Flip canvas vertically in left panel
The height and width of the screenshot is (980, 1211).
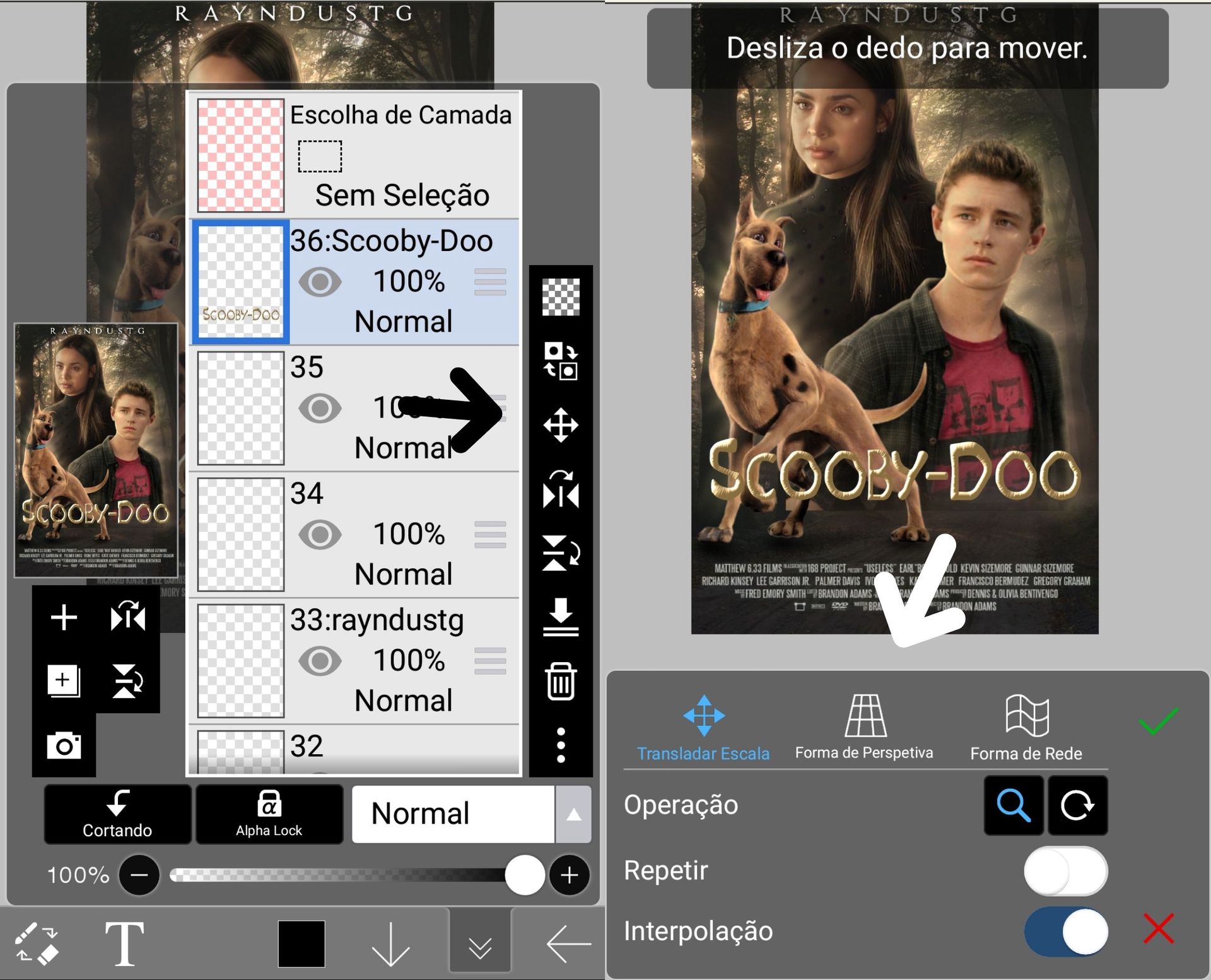[128, 681]
